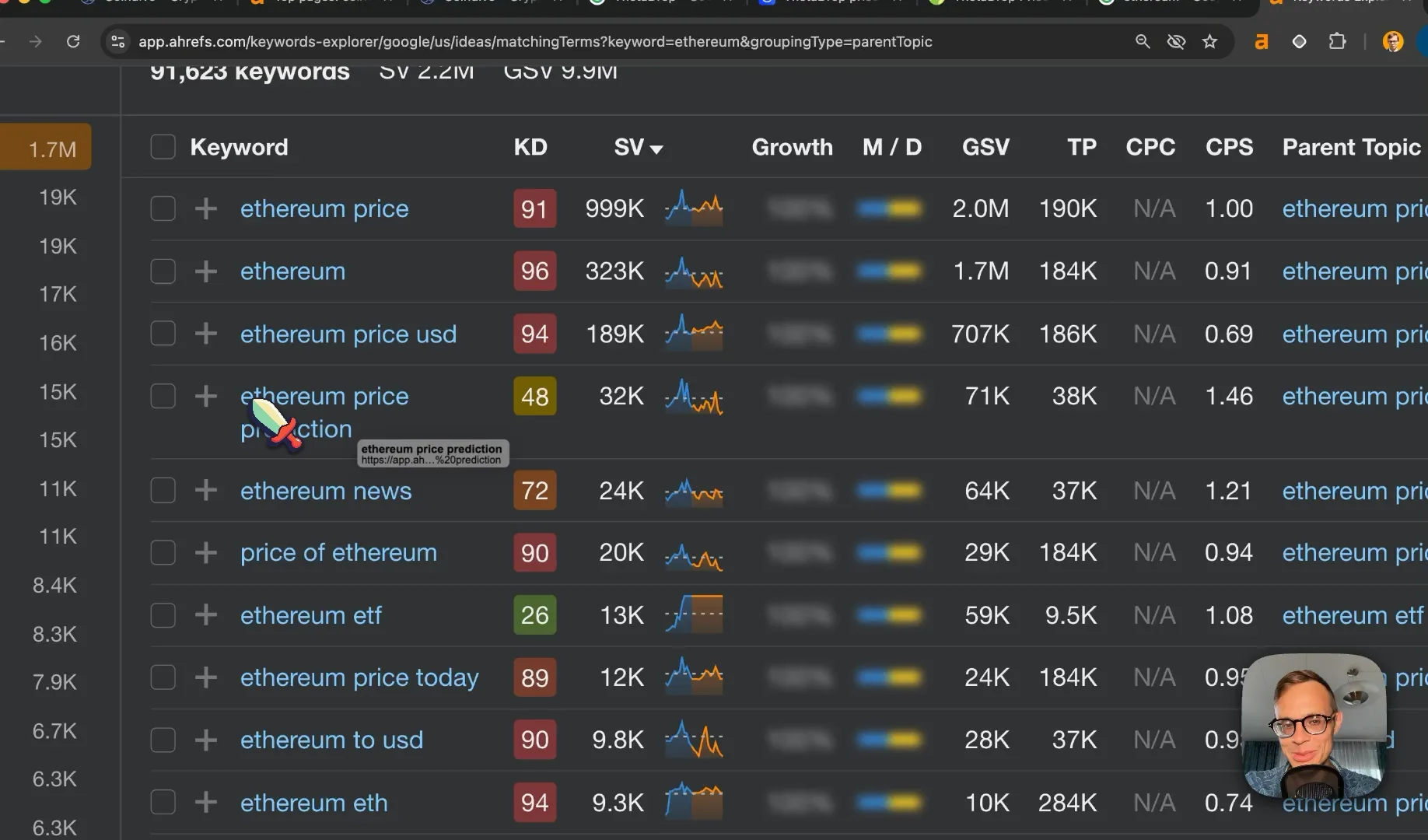Select the ethereum price usd checkbox
Screen dimensions: 1428x840
coord(163,334)
